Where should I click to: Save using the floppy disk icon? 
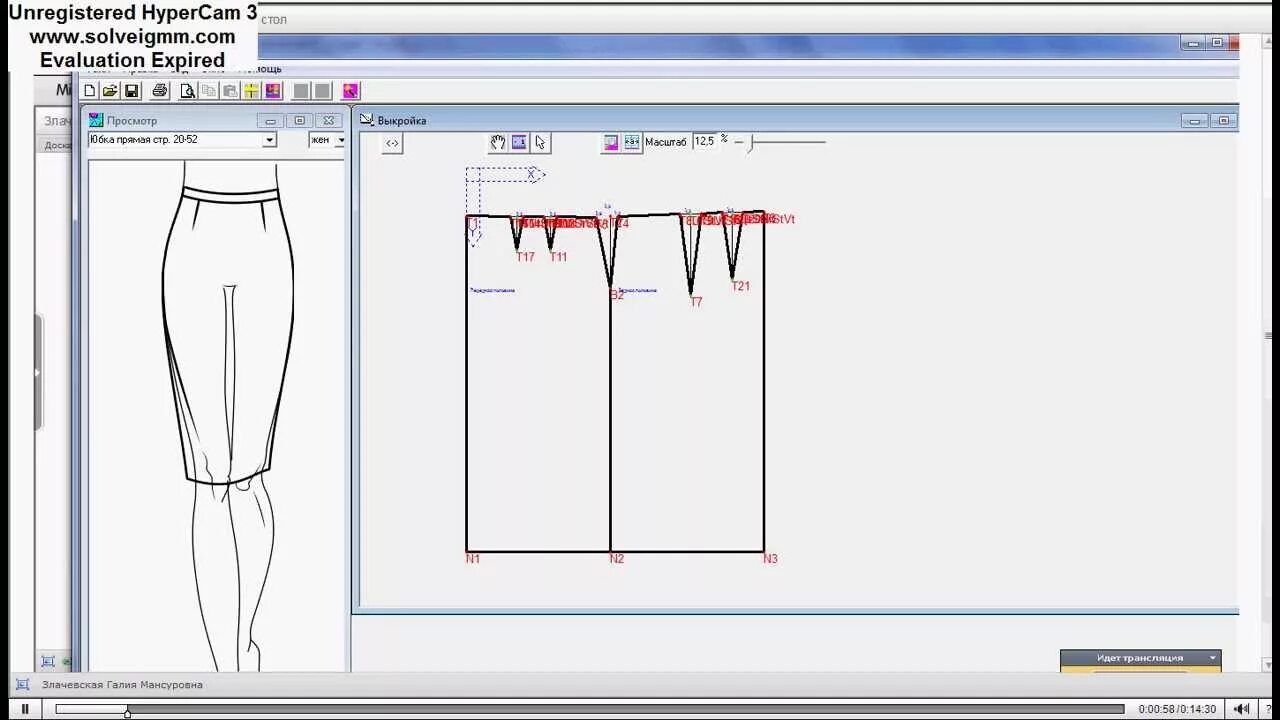[131, 91]
